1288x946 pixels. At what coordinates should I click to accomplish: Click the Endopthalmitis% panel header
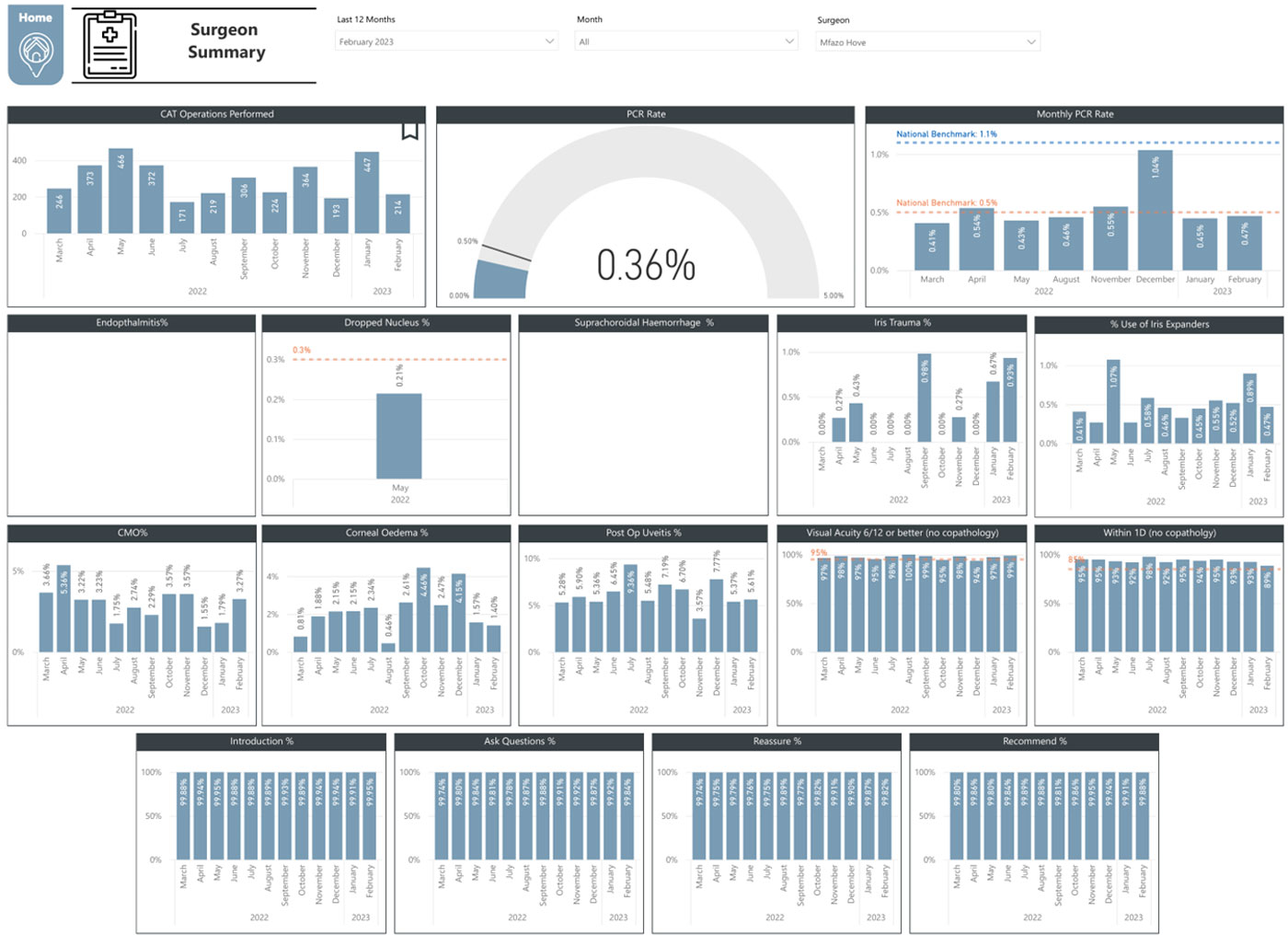132,323
